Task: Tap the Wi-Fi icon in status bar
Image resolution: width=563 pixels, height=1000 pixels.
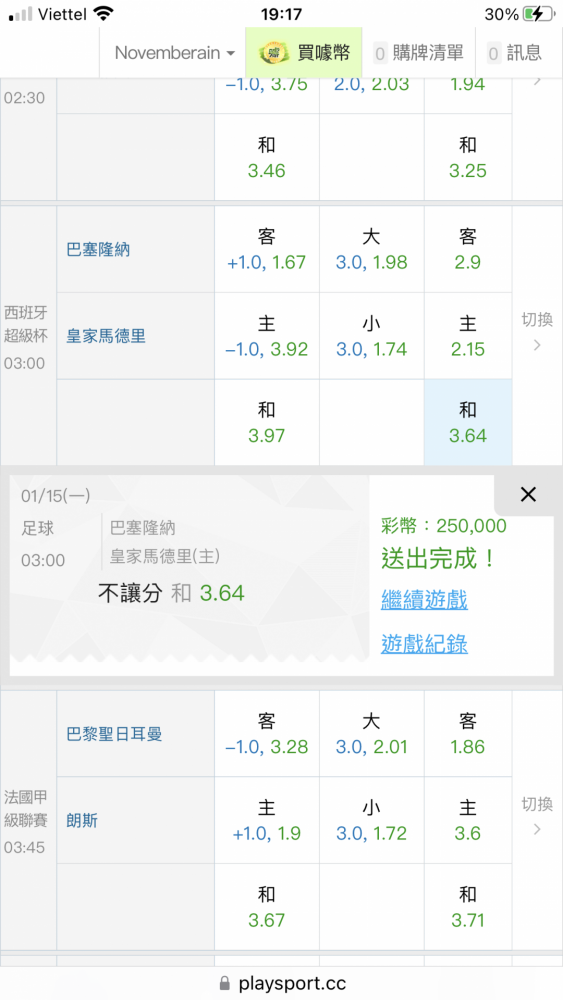Action: coord(102,14)
